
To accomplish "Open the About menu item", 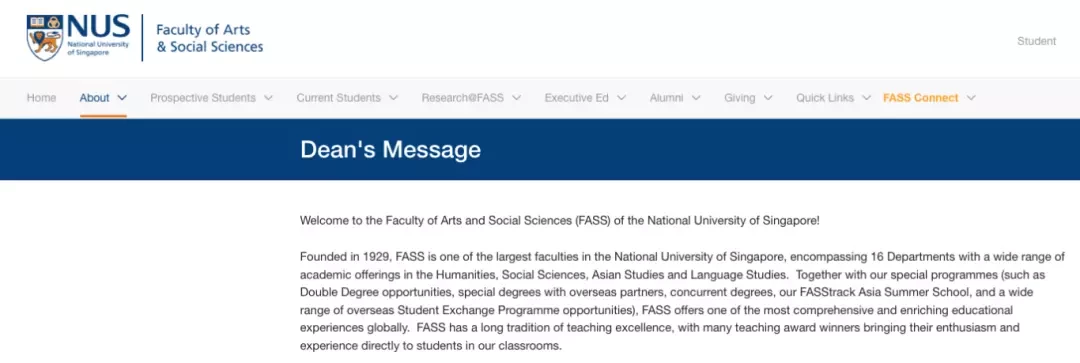I will [94, 98].
